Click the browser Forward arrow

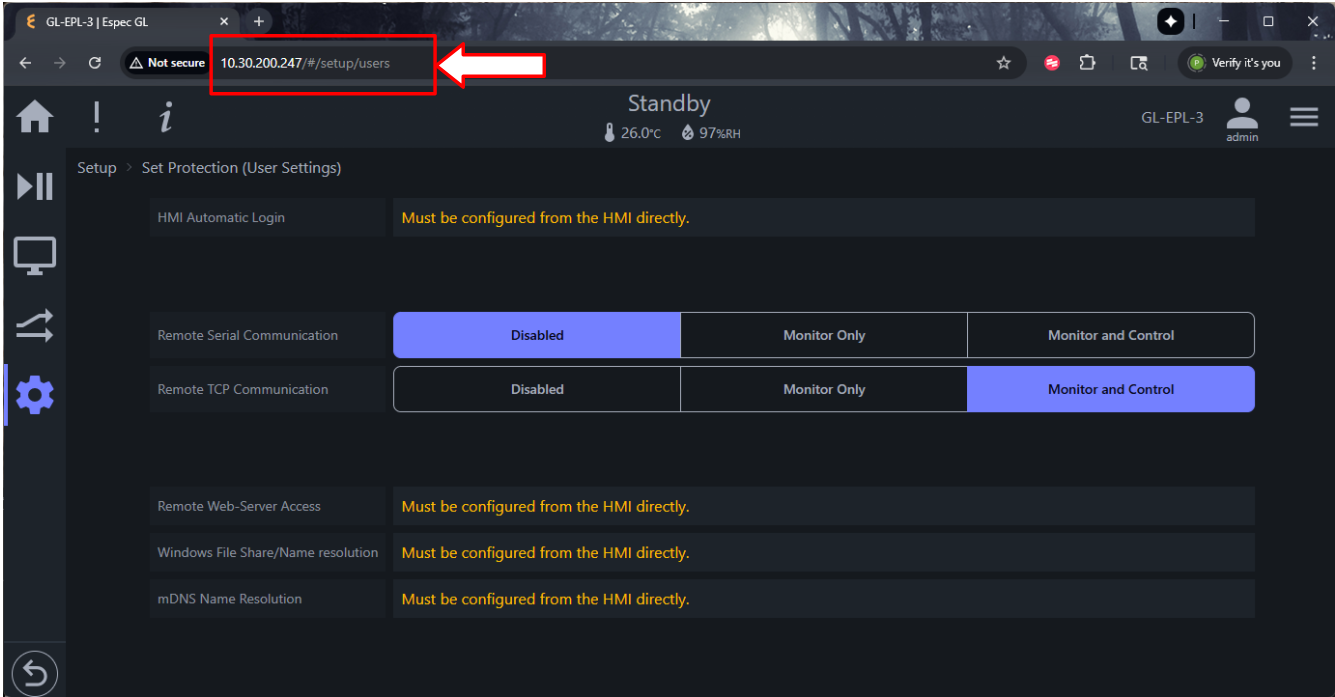click(x=59, y=63)
